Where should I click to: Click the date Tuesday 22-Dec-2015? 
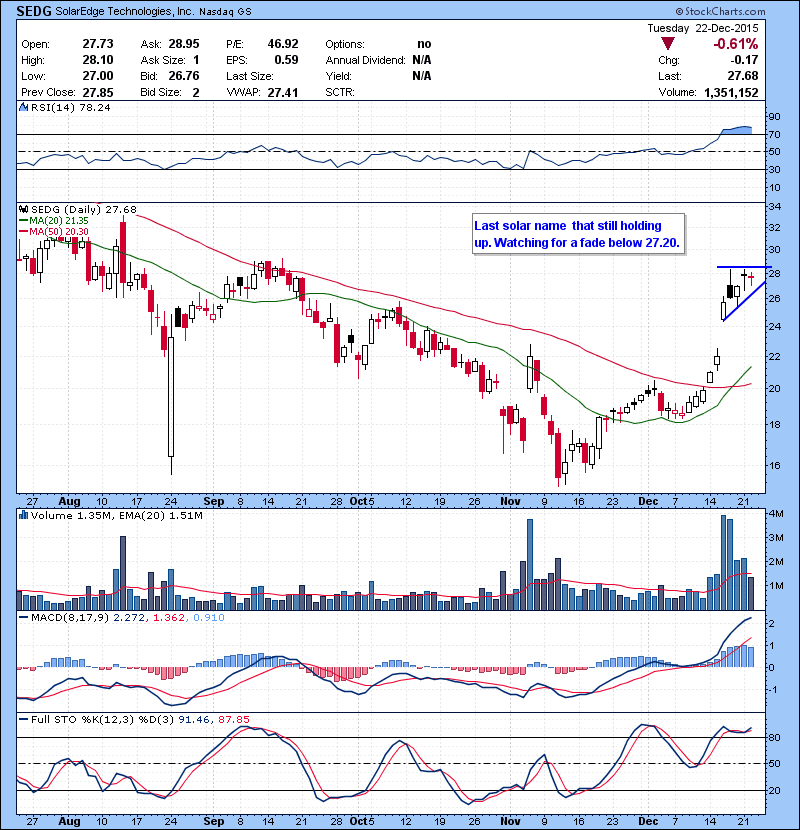coord(703,28)
